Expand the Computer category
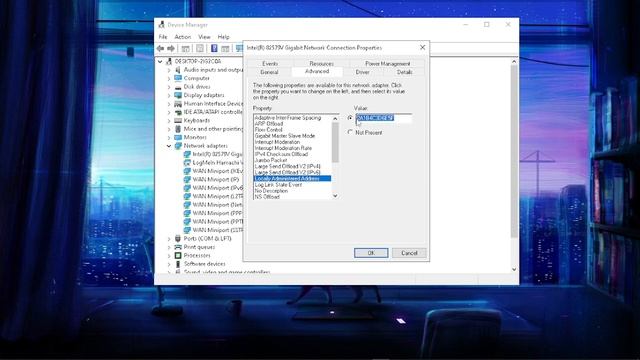 point(169,78)
